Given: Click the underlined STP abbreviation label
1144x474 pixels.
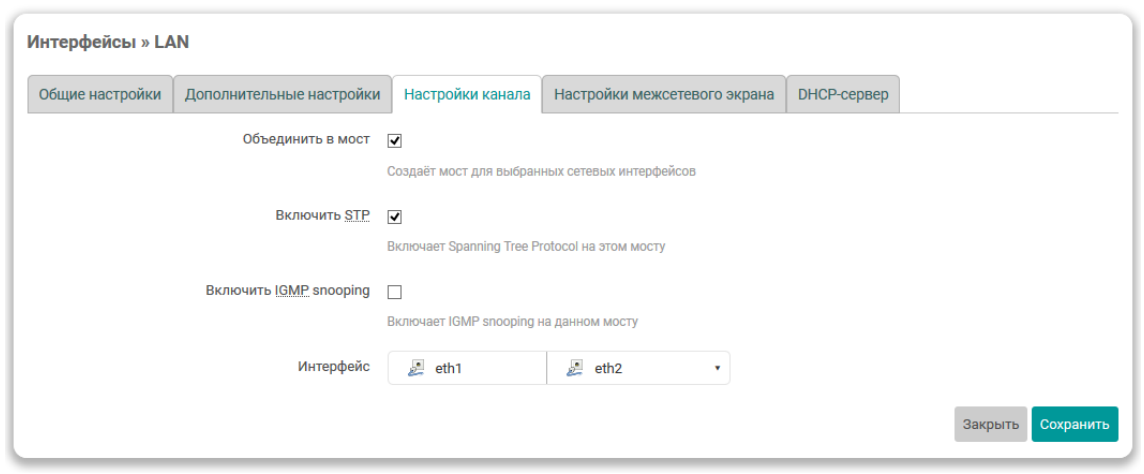Looking at the screenshot, I should click(x=357, y=215).
